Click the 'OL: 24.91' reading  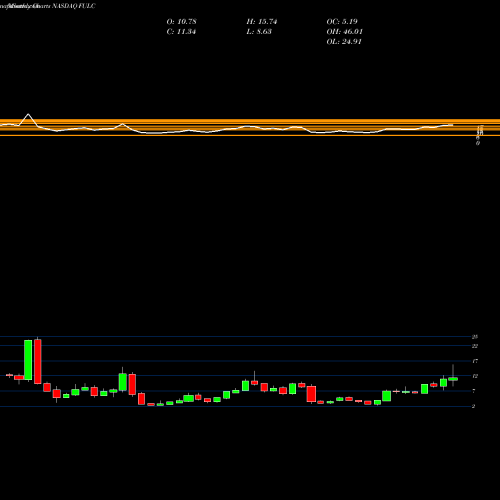click(x=344, y=42)
